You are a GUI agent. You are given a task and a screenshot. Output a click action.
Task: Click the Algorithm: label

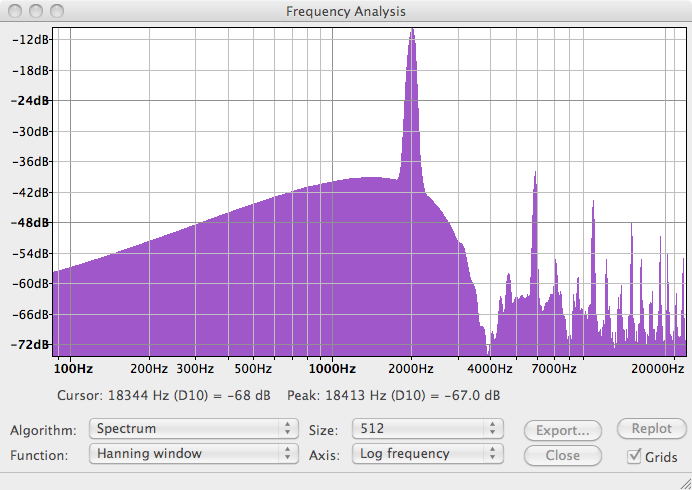[x=43, y=430]
